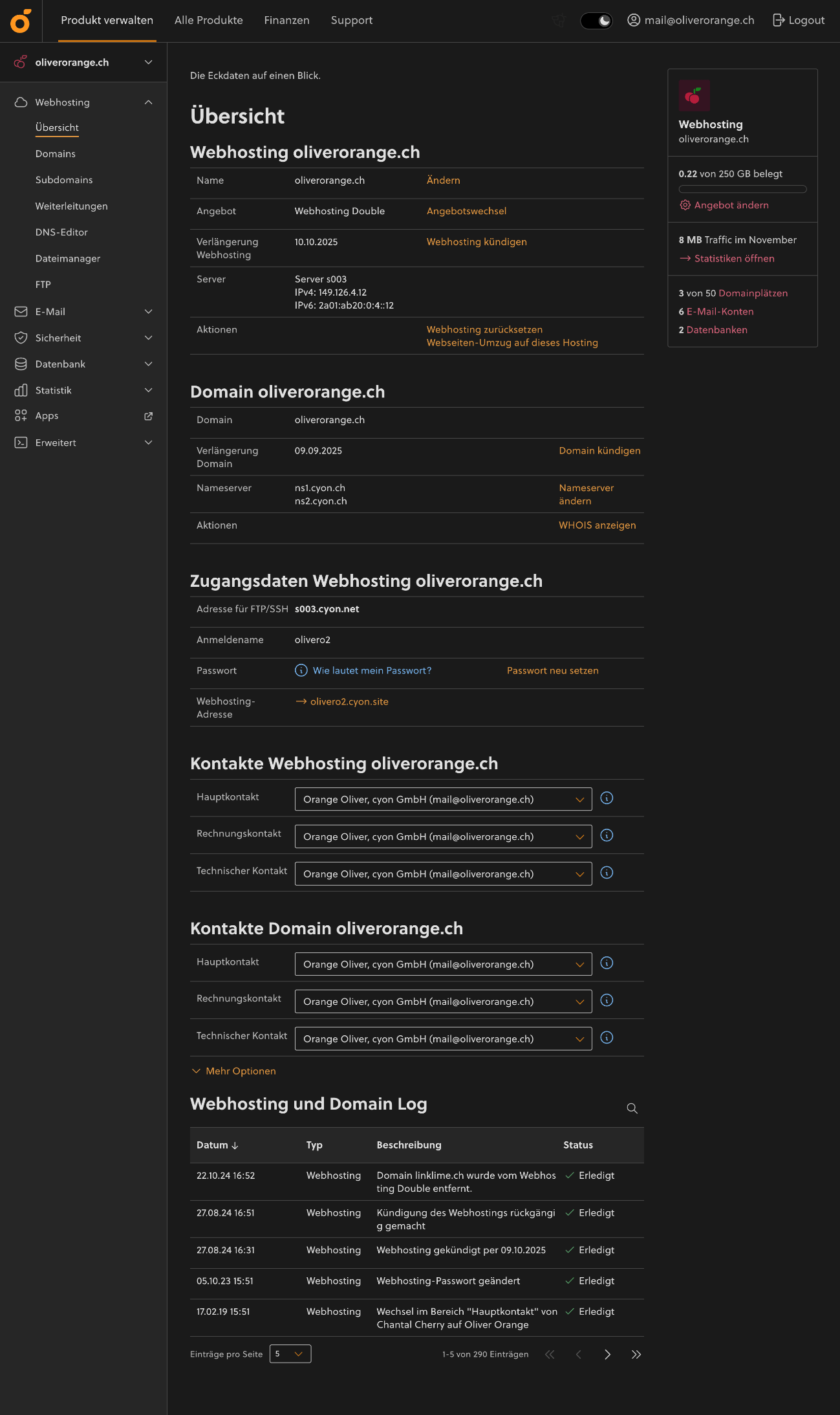Click the E-Mail envelope icon
The width and height of the screenshot is (840, 1415).
click(x=21, y=312)
